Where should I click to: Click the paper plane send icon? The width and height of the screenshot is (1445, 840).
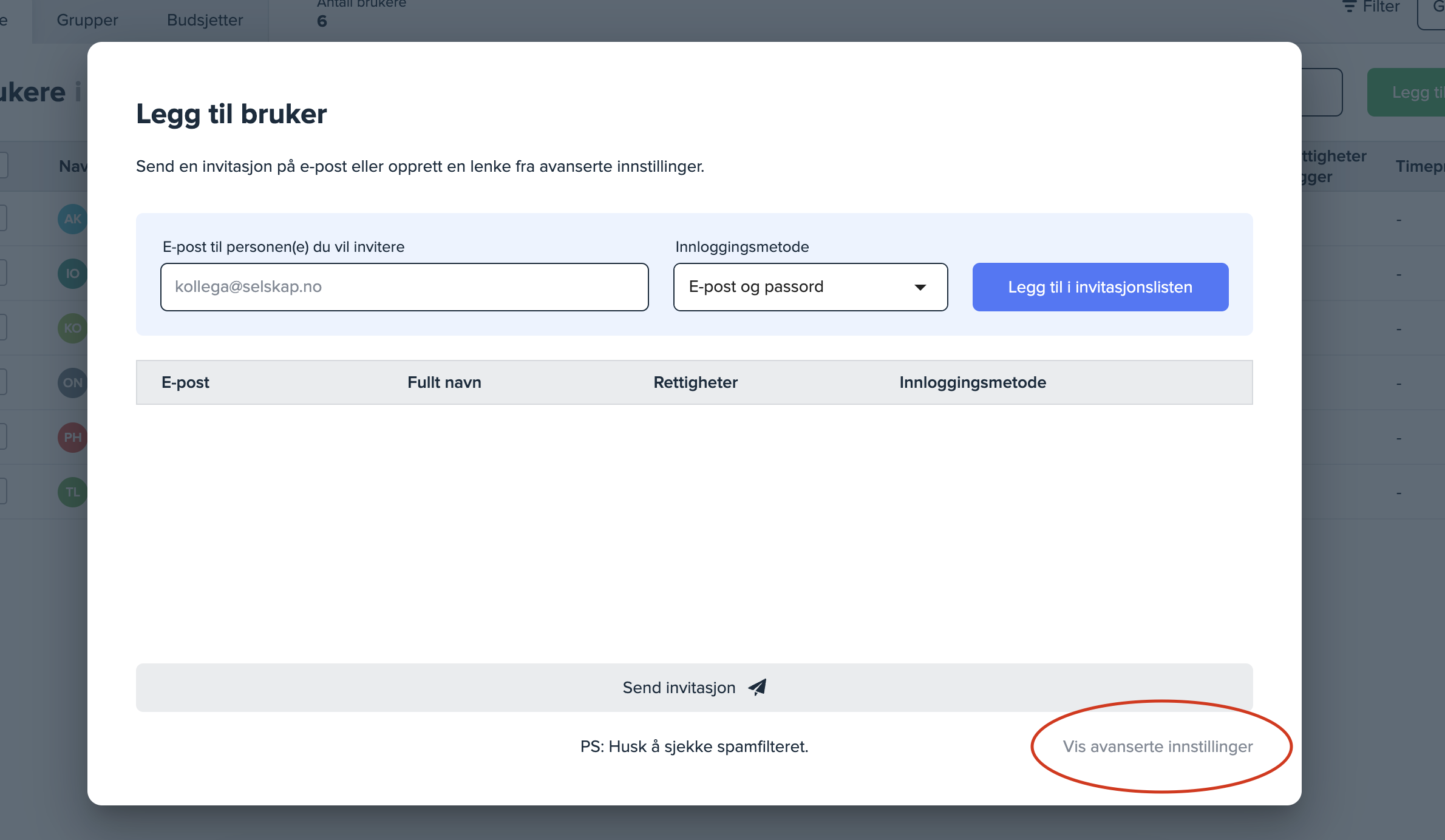click(757, 687)
